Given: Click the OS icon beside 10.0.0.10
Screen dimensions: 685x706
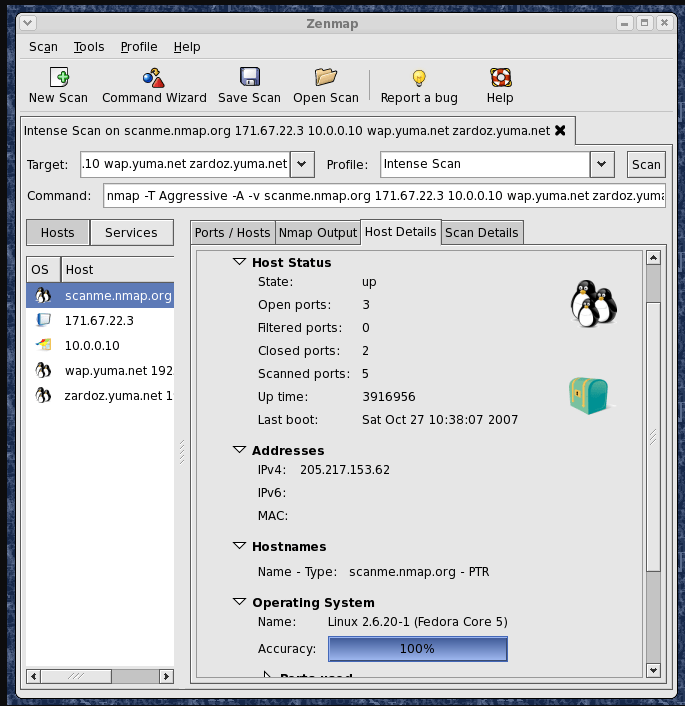Looking at the screenshot, I should tap(43, 345).
